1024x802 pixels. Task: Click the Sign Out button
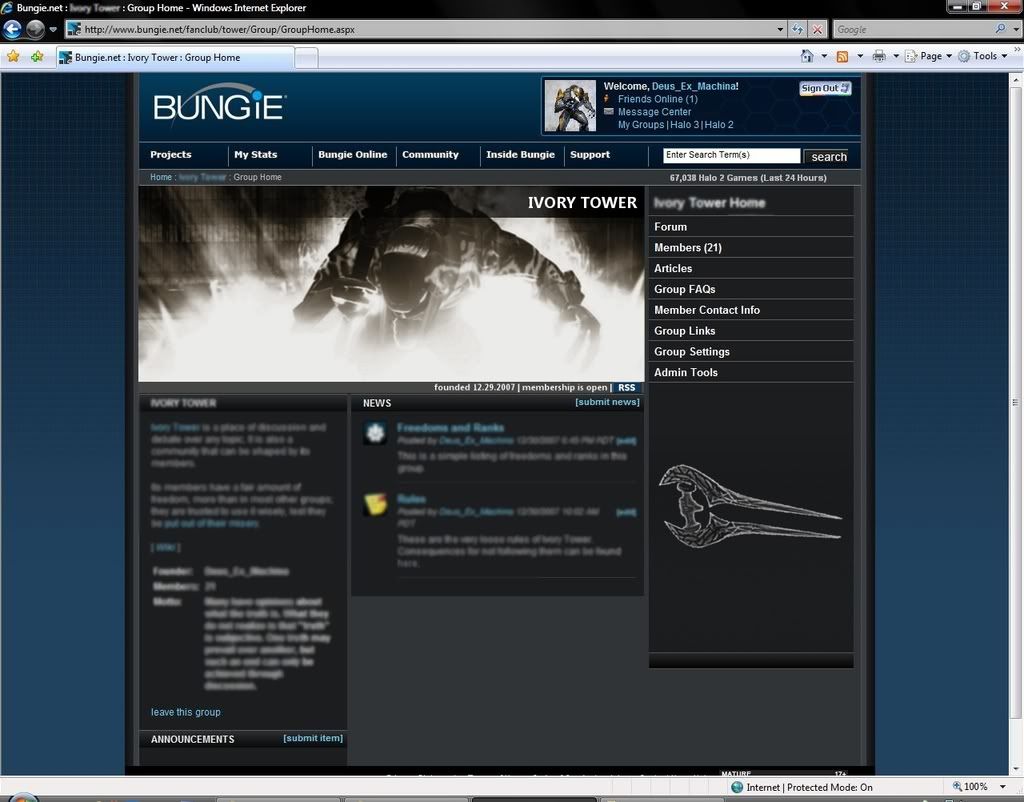825,88
